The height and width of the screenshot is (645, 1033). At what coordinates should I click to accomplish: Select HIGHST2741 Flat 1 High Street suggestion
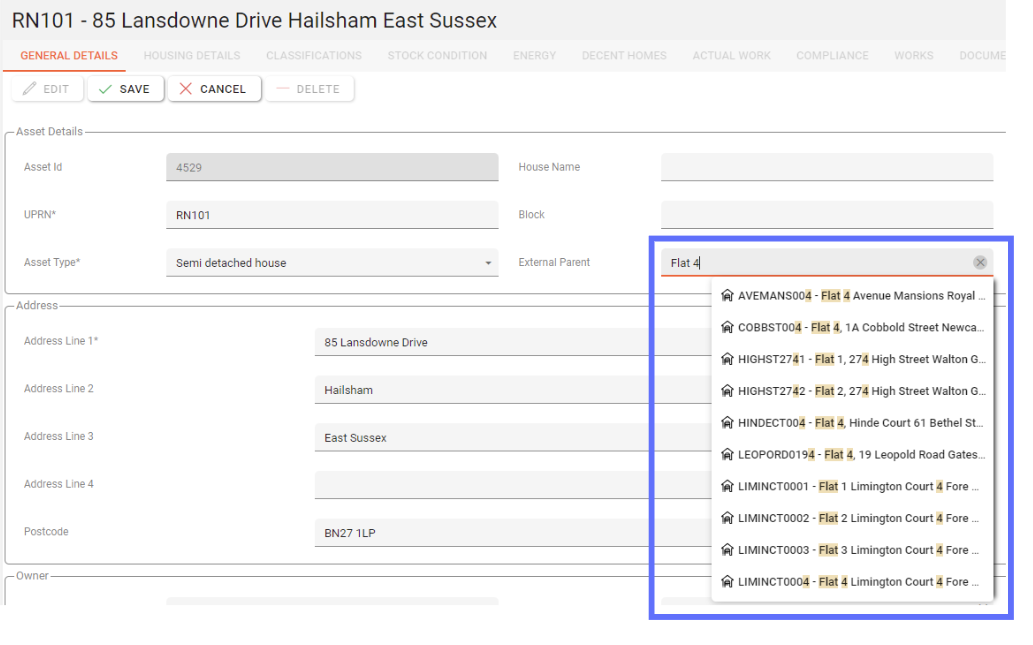860,359
